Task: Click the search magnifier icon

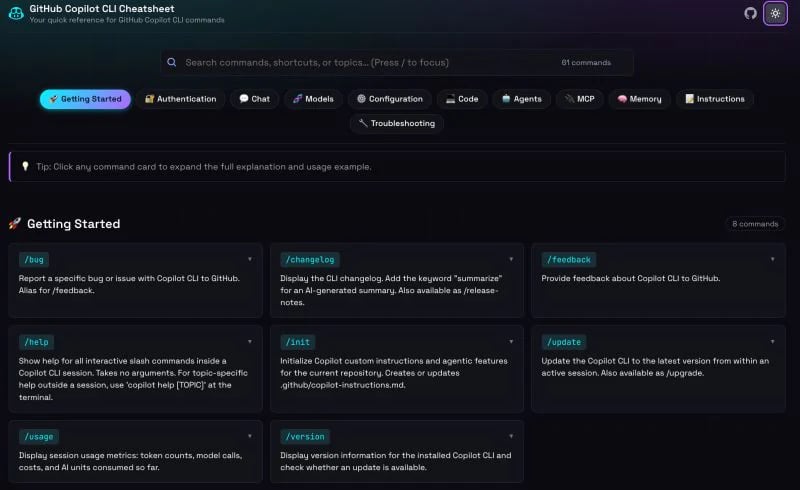Action: point(172,62)
